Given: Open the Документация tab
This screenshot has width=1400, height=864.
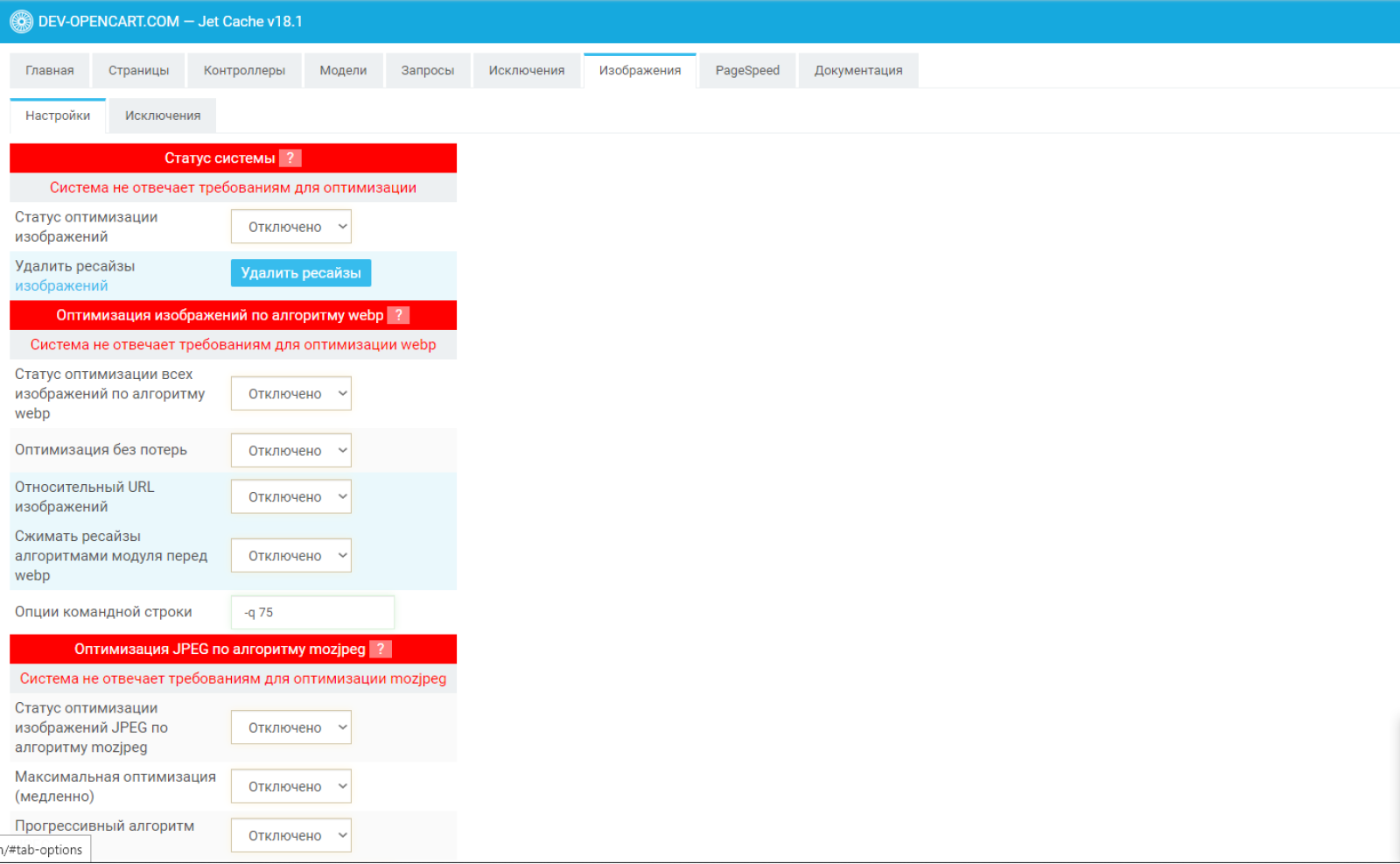Looking at the screenshot, I should point(858,71).
